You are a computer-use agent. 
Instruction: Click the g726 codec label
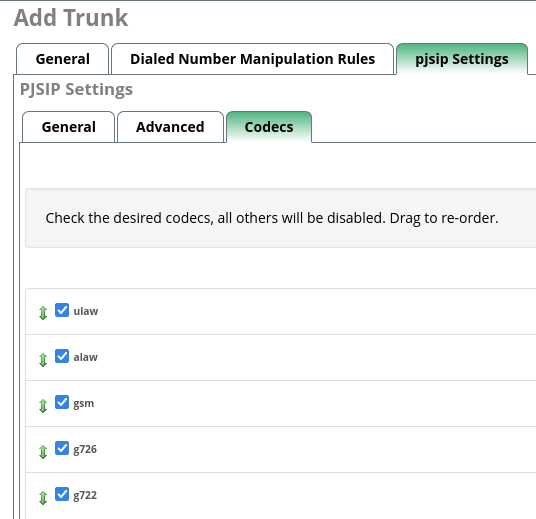point(85,449)
